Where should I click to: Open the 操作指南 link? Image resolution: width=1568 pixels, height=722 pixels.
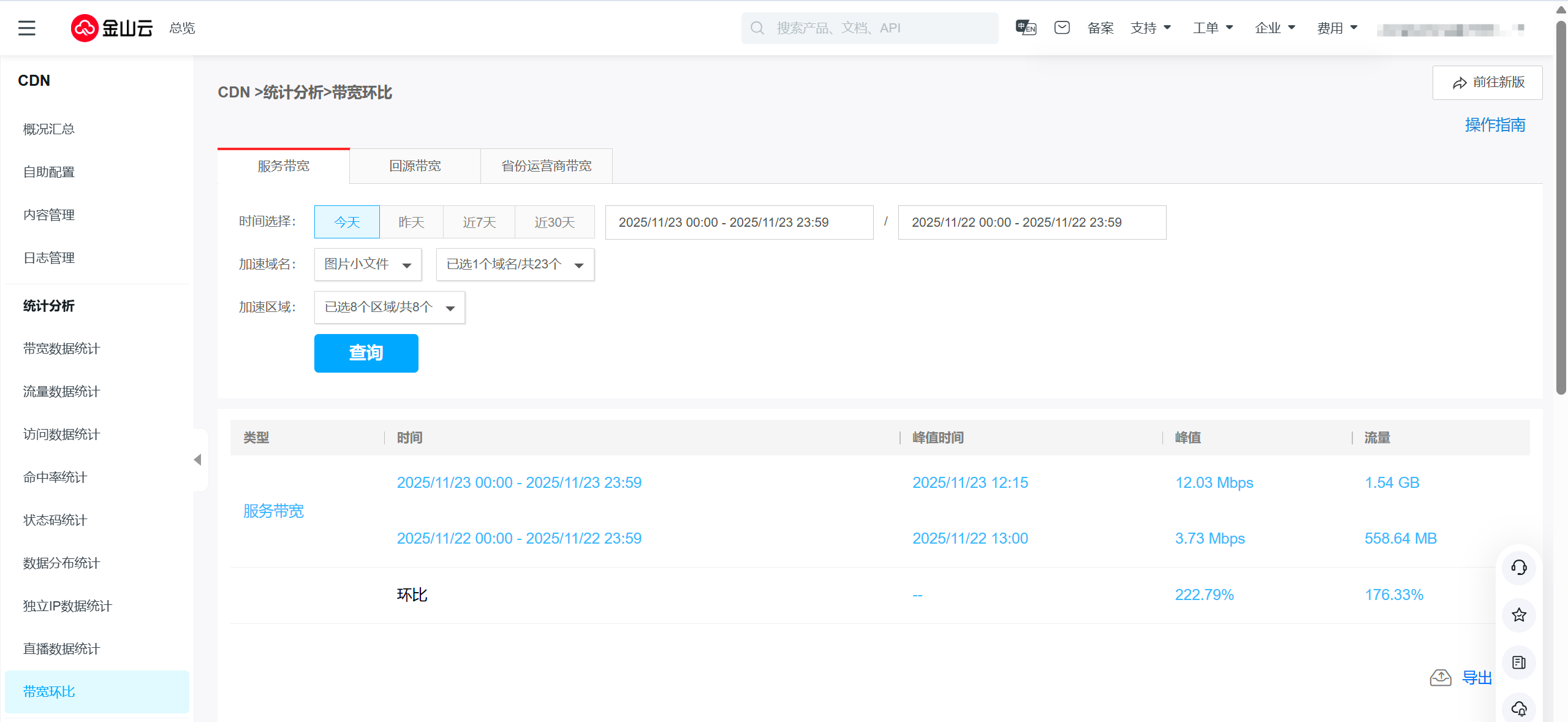pos(1494,125)
